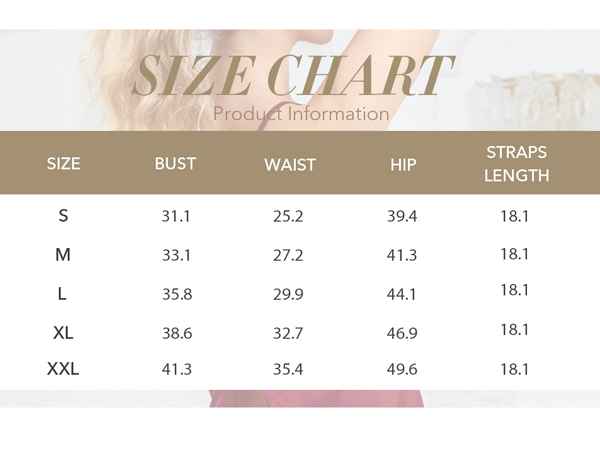Select the L size row label
The image size is (600, 450).
click(62, 294)
